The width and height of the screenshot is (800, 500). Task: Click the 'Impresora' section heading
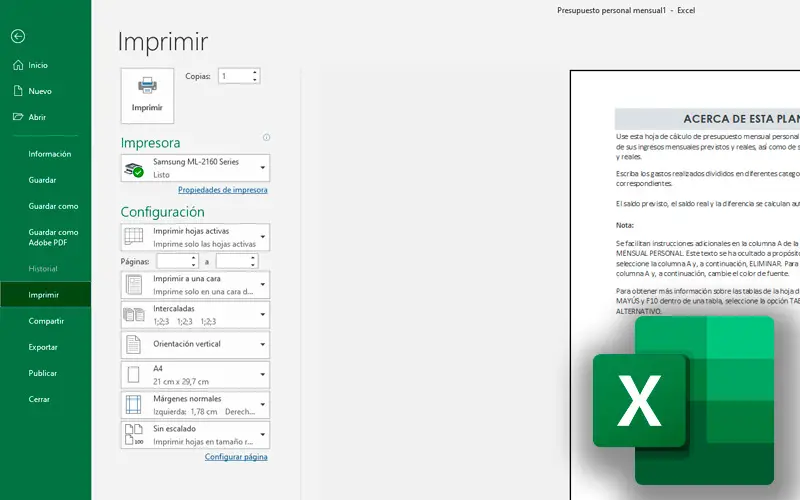(x=151, y=143)
